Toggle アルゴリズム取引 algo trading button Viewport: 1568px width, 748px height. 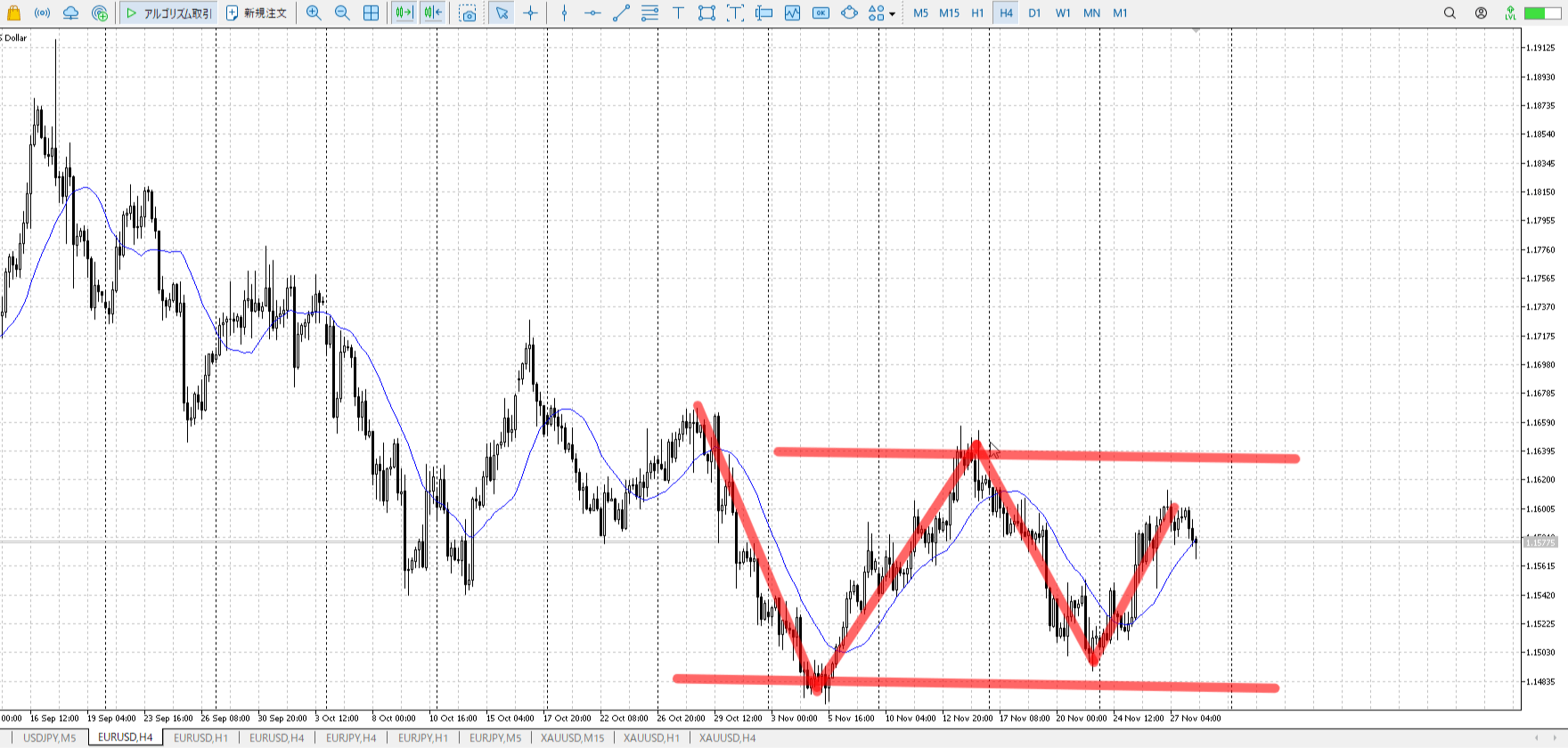click(168, 12)
